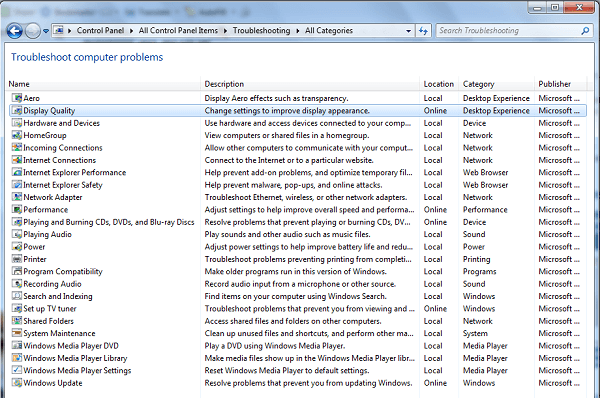Click the Power troubleshooter icon
This screenshot has height=398, width=600.
[17, 246]
